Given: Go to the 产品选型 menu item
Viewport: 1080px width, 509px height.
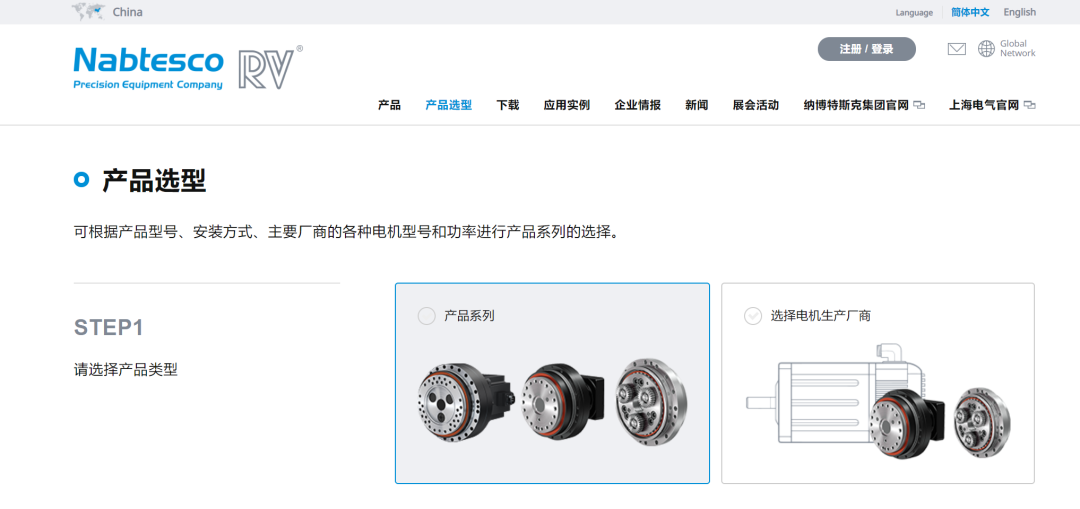Looking at the screenshot, I should [x=448, y=105].
